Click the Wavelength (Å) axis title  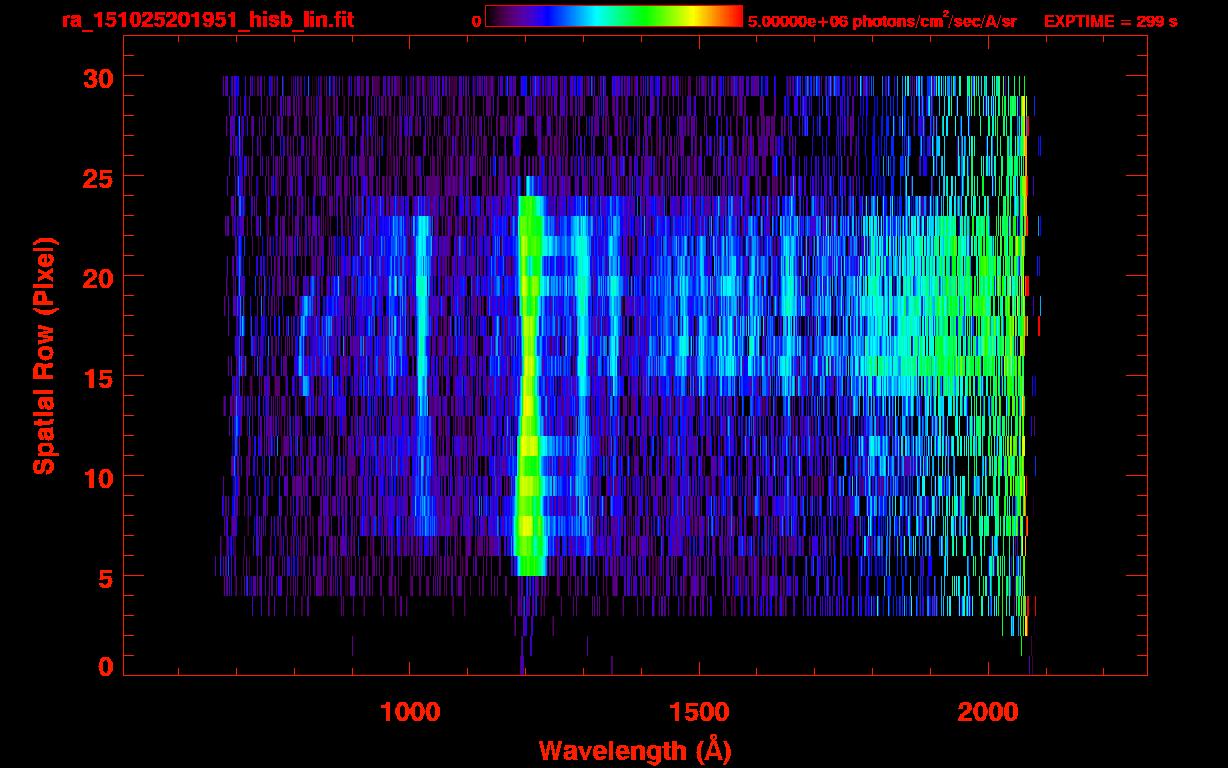pyautogui.click(x=635, y=749)
